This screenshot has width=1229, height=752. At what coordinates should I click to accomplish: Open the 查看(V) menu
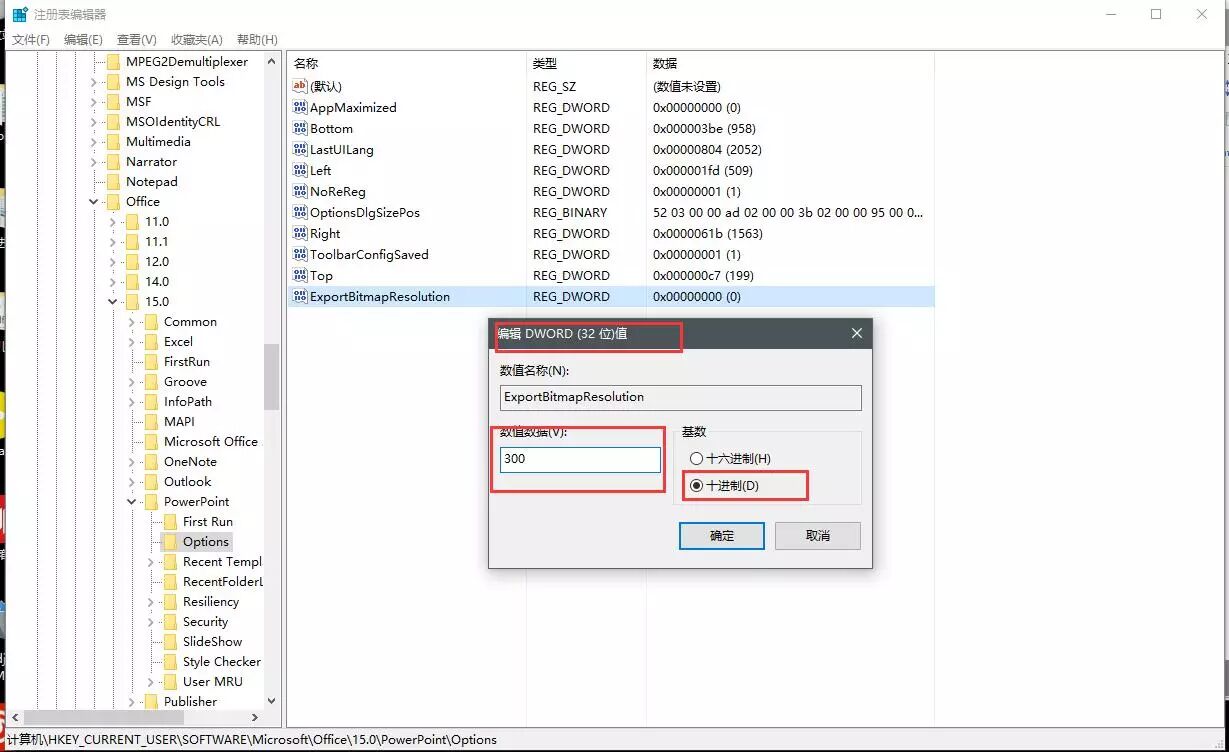point(137,39)
